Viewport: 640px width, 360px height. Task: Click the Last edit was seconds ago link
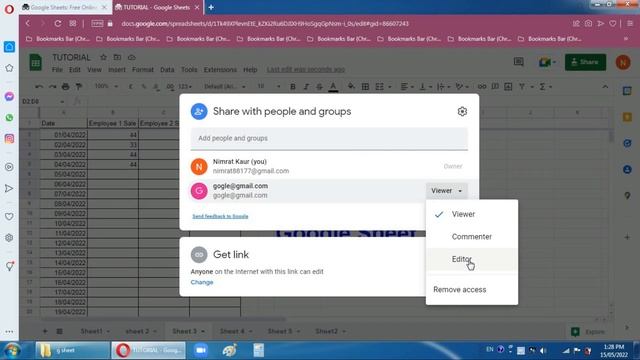point(306,70)
